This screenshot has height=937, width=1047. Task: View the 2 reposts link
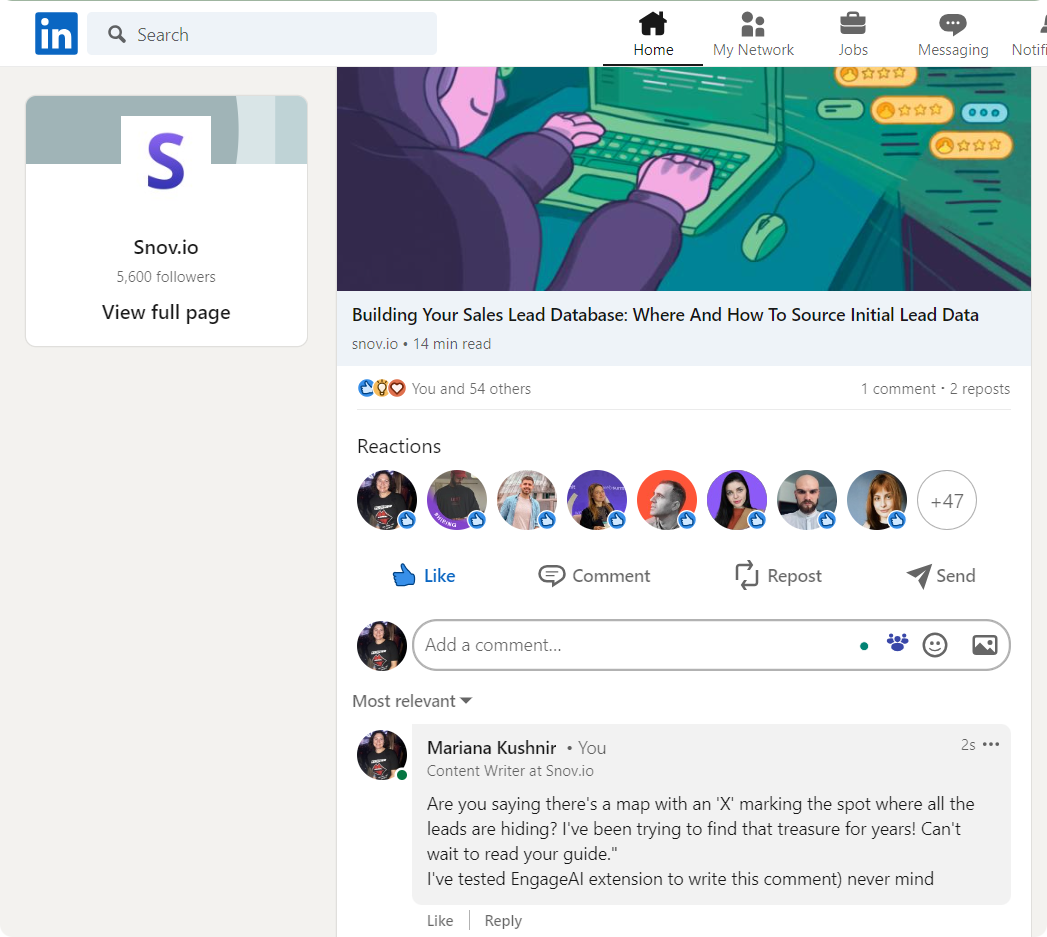(x=980, y=389)
